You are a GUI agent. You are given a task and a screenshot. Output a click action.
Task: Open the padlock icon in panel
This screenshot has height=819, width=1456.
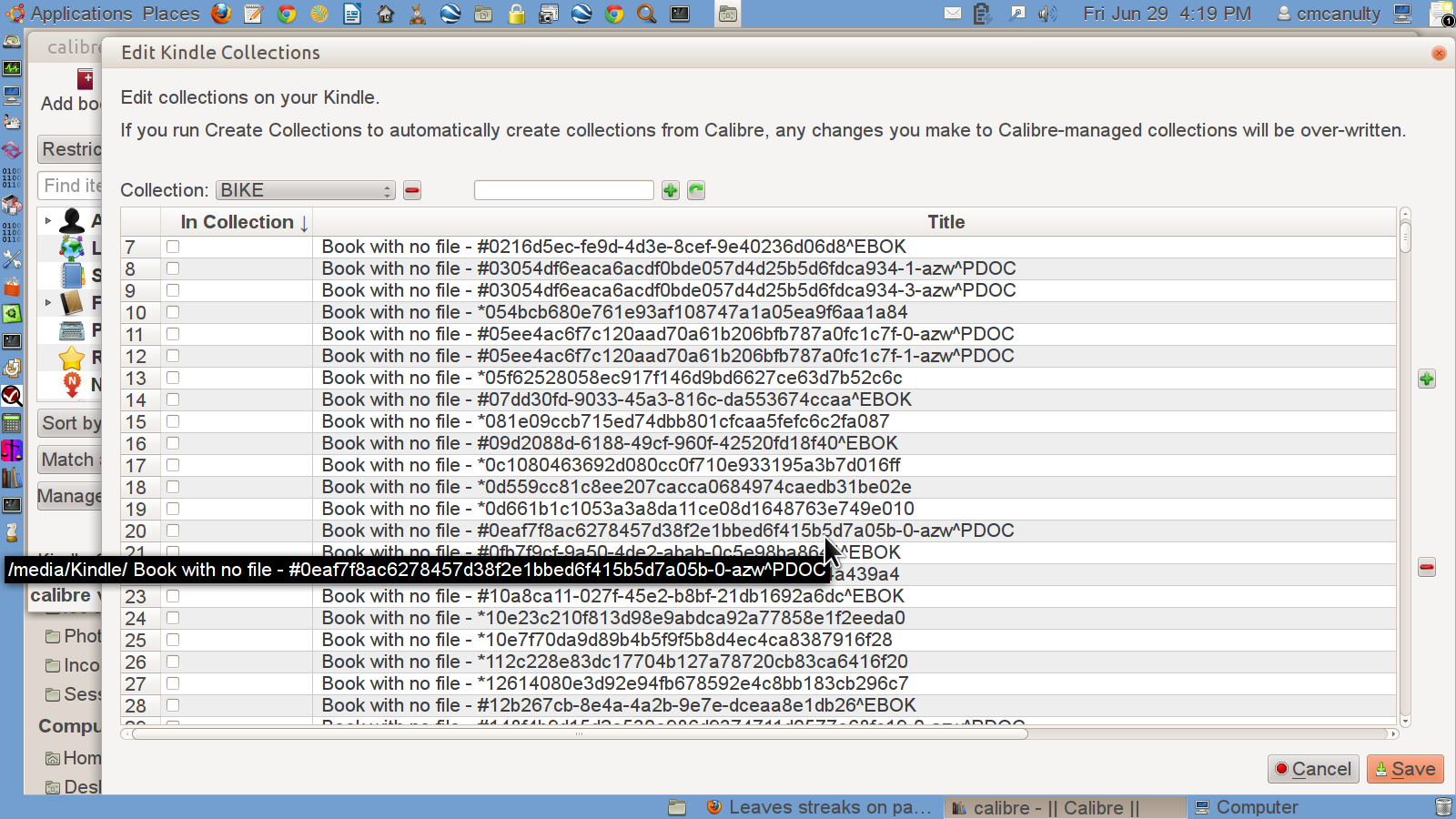(516, 14)
